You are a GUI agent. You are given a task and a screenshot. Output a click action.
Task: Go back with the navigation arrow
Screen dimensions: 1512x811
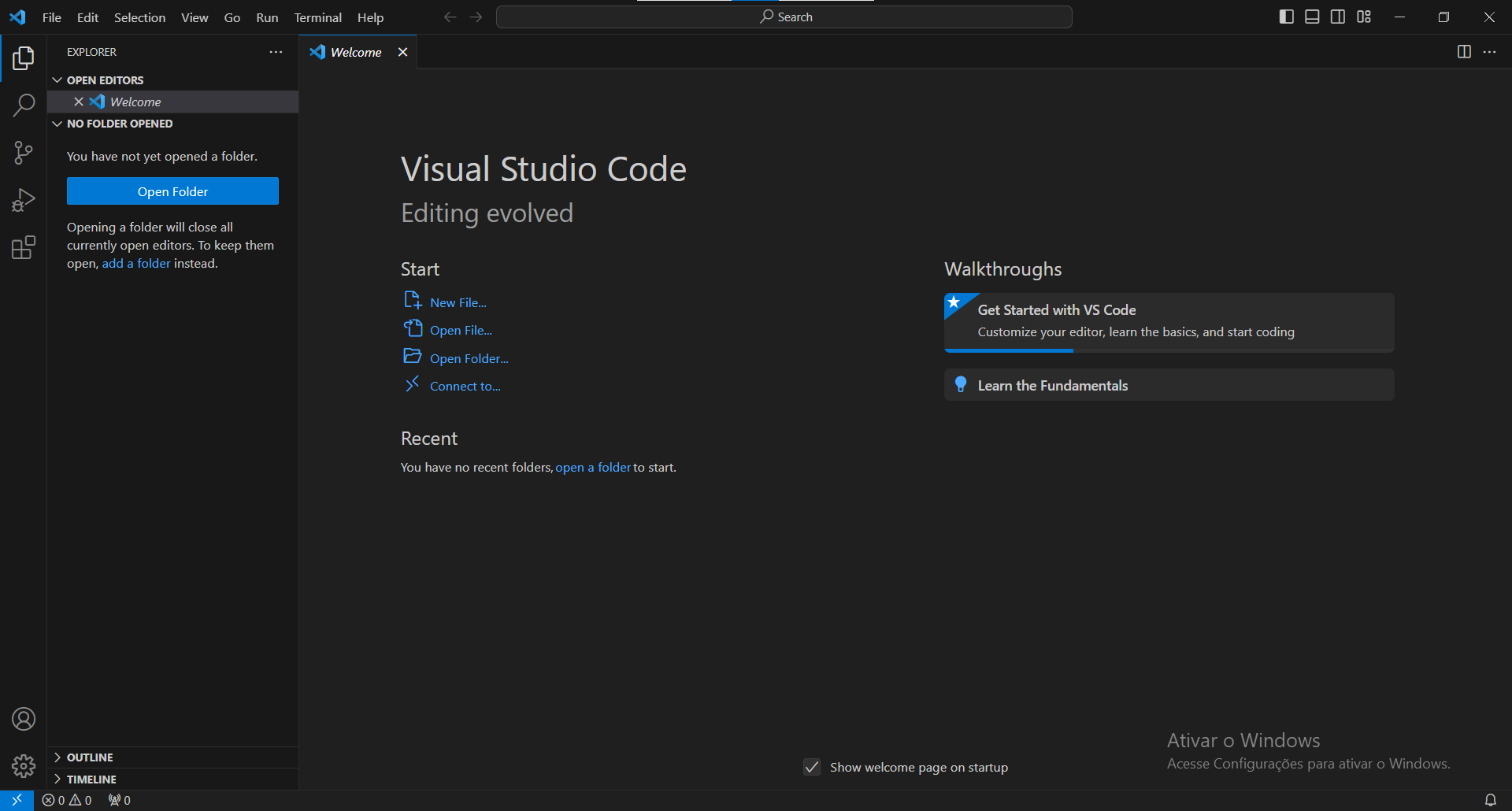pyautogui.click(x=450, y=17)
